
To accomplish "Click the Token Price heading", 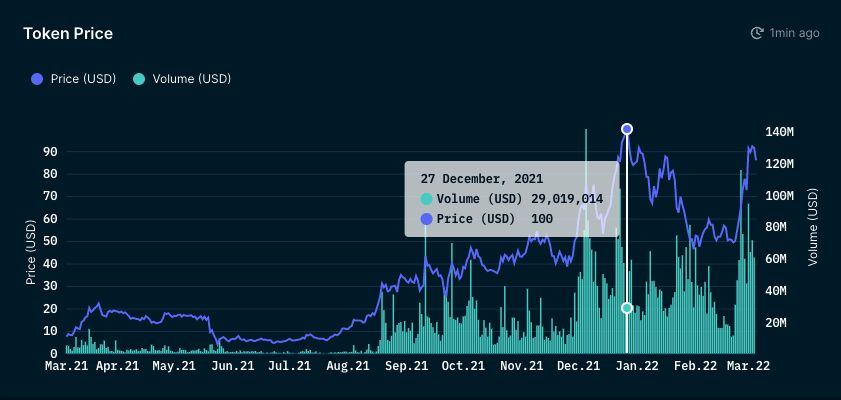I will point(68,33).
